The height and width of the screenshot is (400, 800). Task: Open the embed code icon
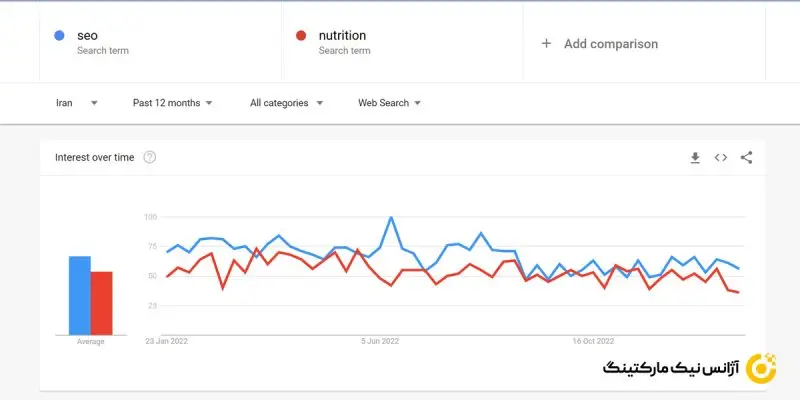tap(720, 158)
